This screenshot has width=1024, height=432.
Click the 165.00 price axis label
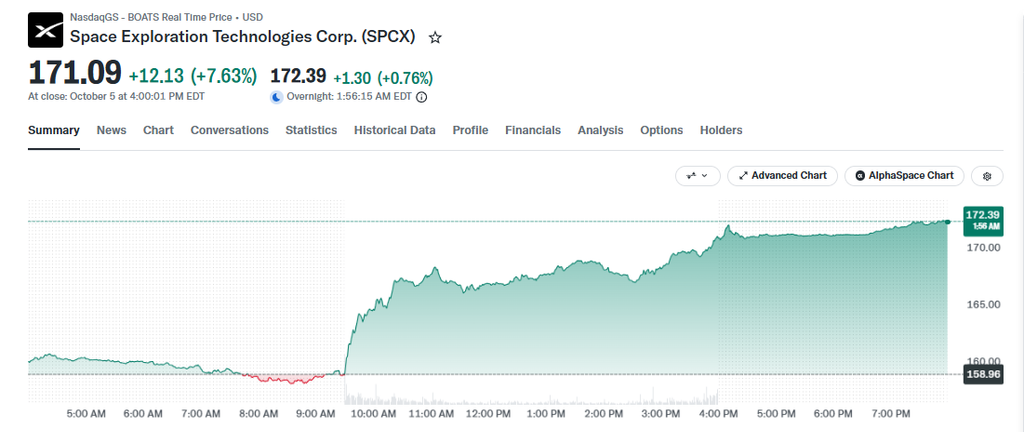point(983,305)
